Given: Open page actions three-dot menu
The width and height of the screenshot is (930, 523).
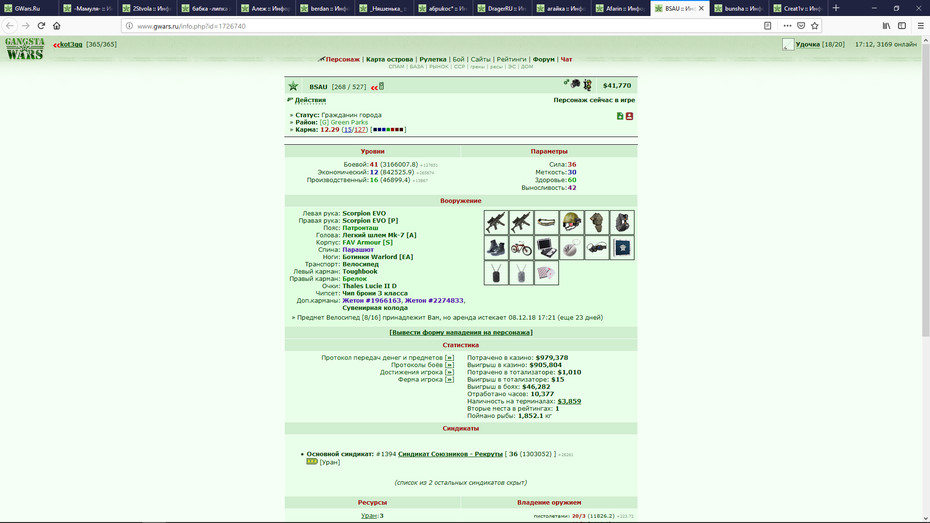Looking at the screenshot, I should pos(787,25).
